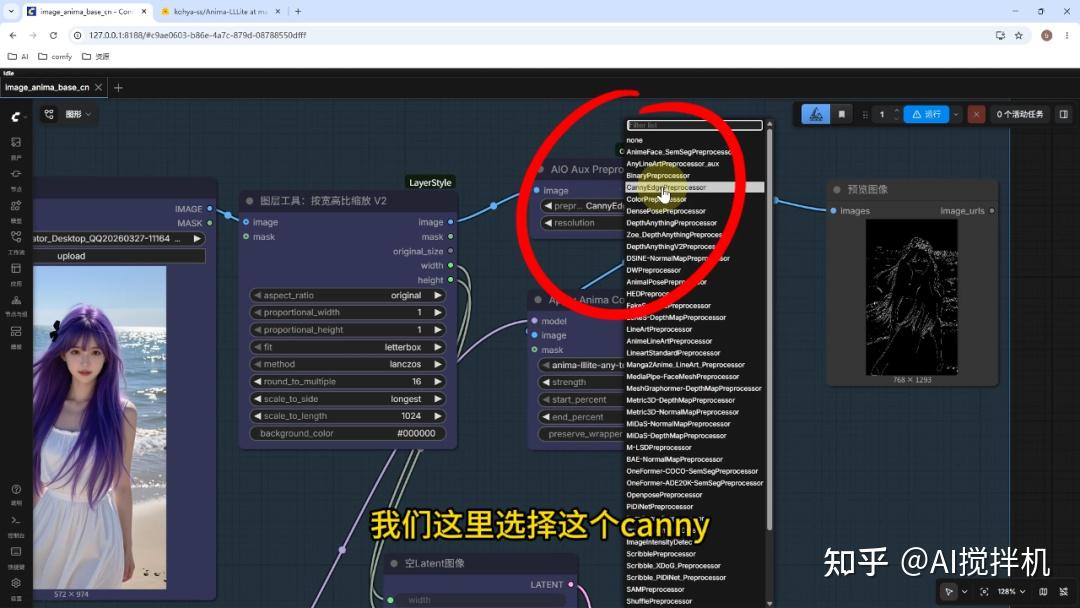Open the fit letterbox combo
This screenshot has width=1080, height=608.
point(347,347)
